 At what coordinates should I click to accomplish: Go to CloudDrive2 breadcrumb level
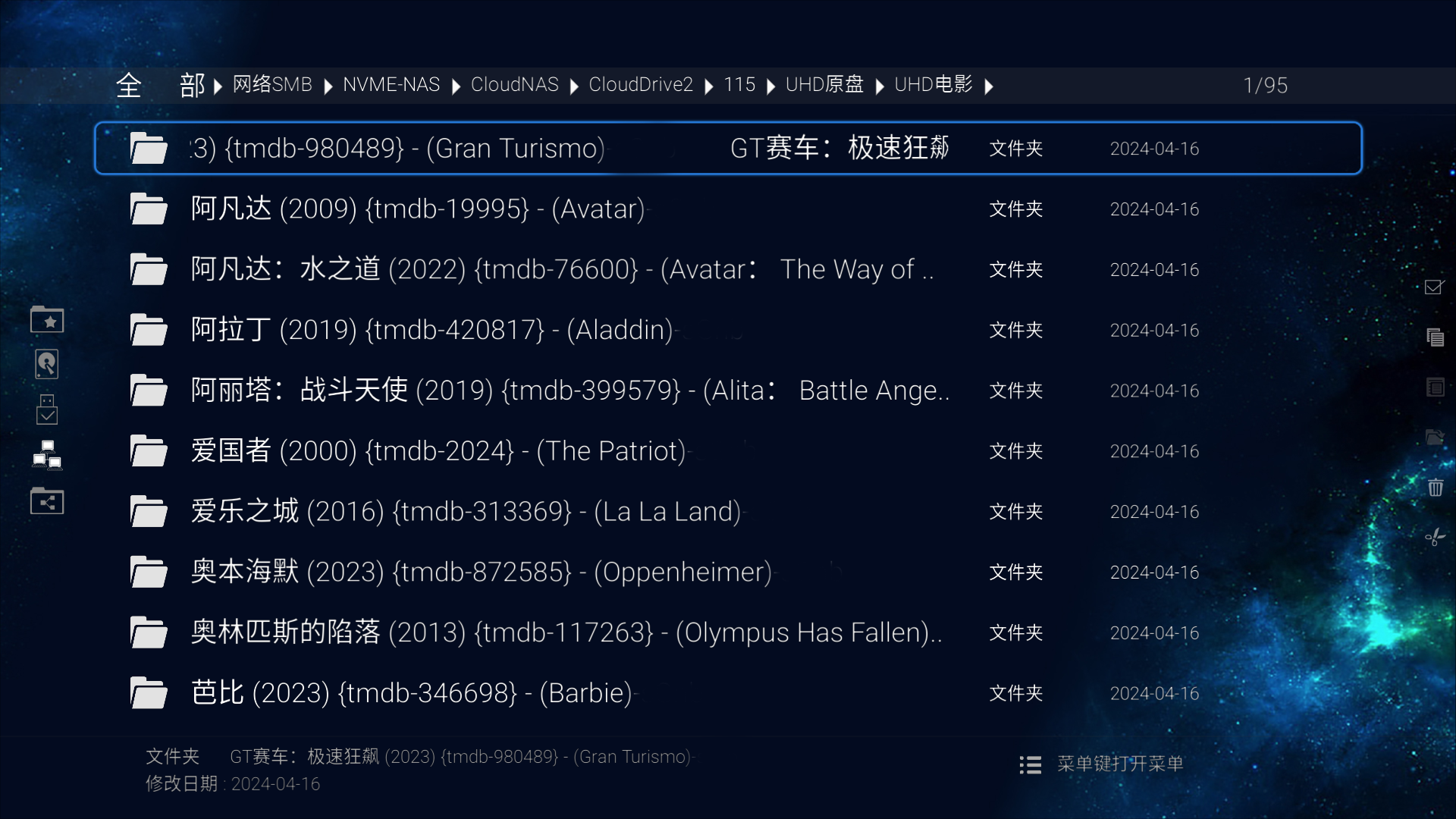click(640, 85)
